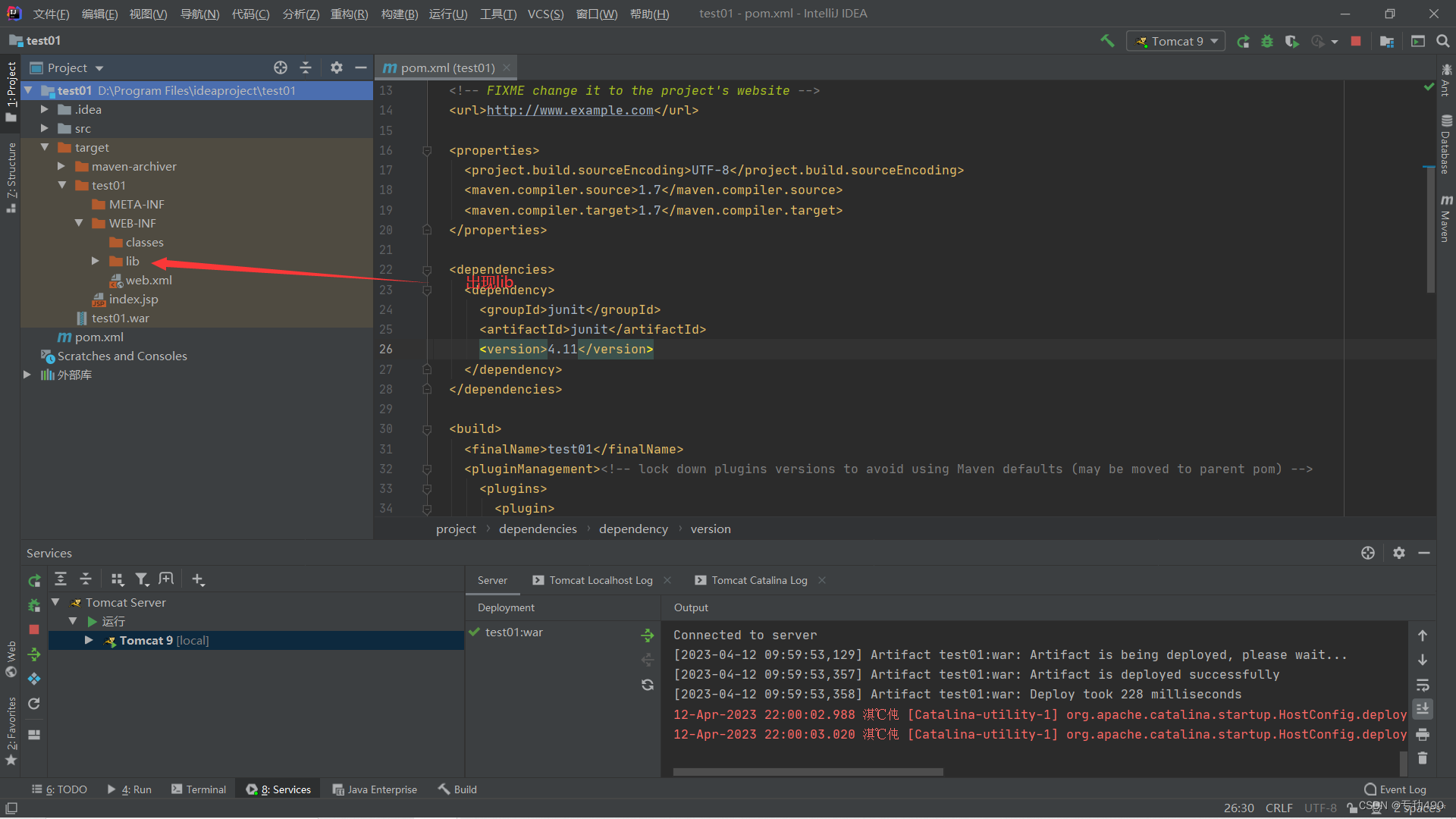
Task: Open the VCS menu
Action: (545, 14)
